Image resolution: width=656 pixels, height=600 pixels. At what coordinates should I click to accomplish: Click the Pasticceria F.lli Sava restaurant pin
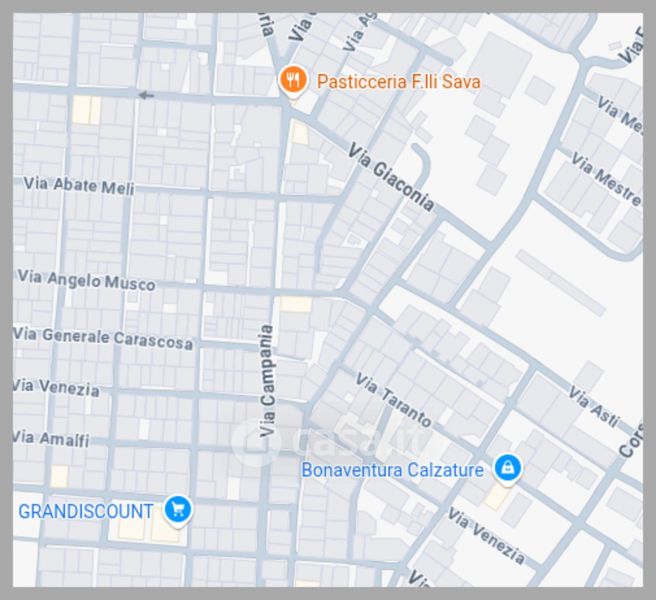pos(294,80)
